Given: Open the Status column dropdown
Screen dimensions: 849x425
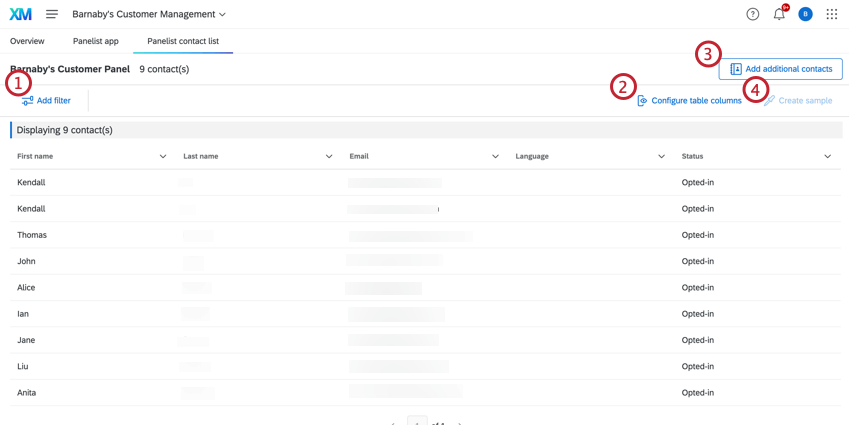Looking at the screenshot, I should click(828, 156).
